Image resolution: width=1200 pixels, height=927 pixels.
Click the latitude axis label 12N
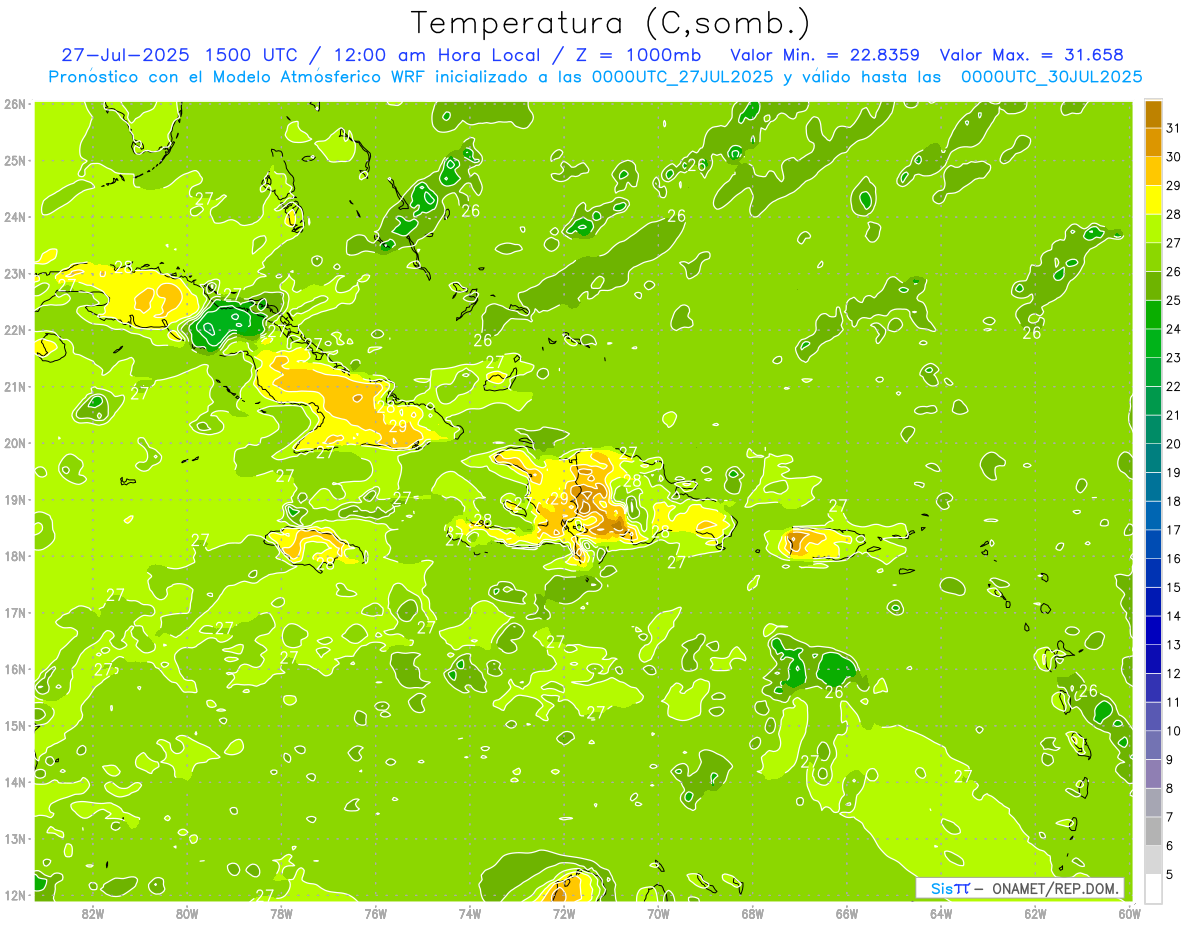[x=14, y=895]
